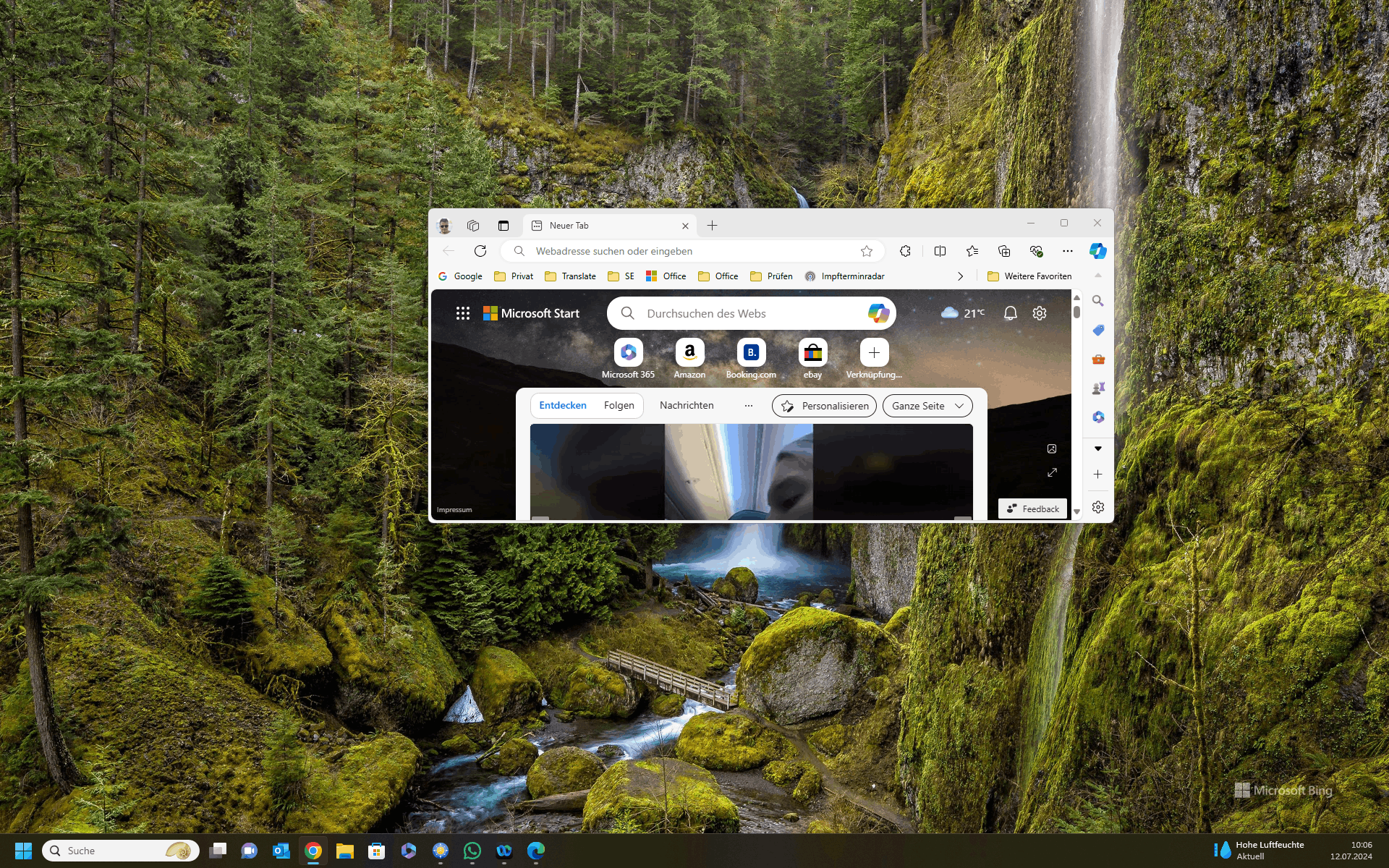
Task: Open Collections toolbar icon
Action: tap(1003, 251)
